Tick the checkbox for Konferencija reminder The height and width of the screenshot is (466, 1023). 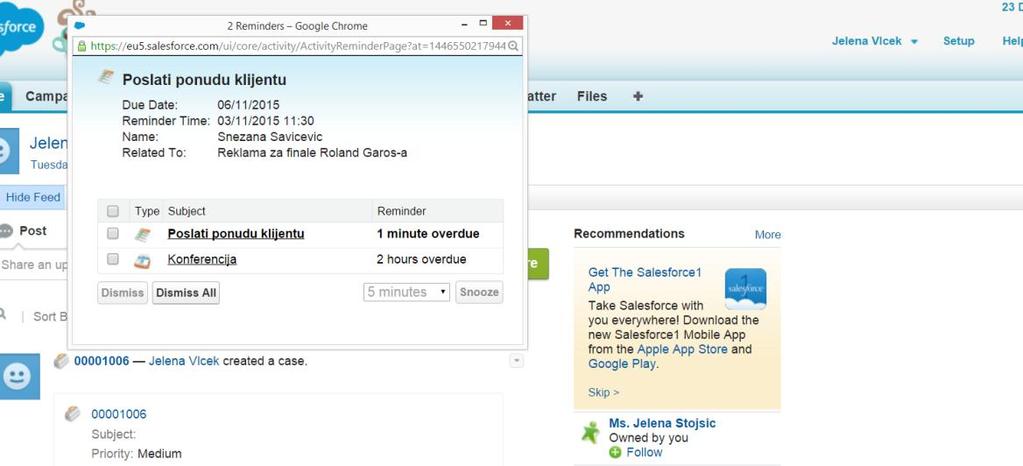tap(113, 259)
